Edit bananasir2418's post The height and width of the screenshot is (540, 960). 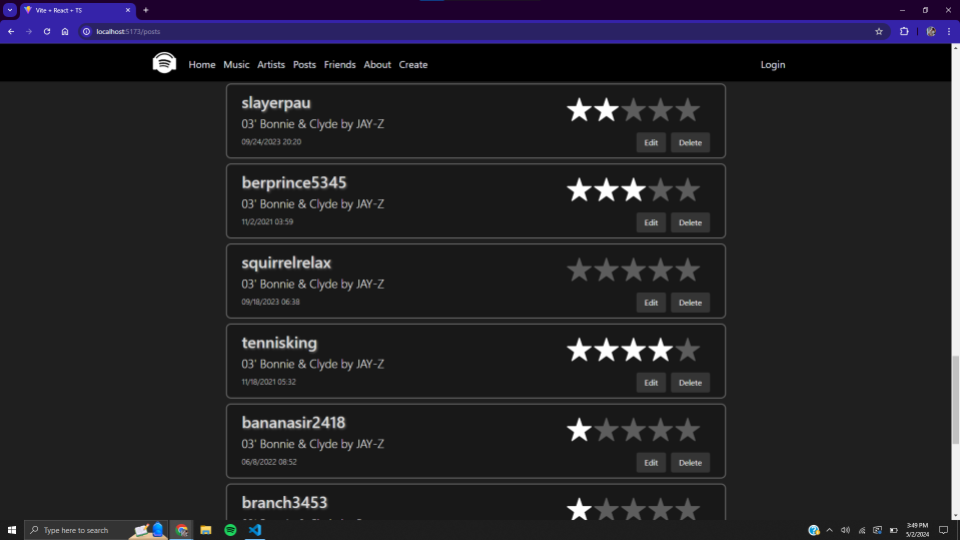[651, 463]
